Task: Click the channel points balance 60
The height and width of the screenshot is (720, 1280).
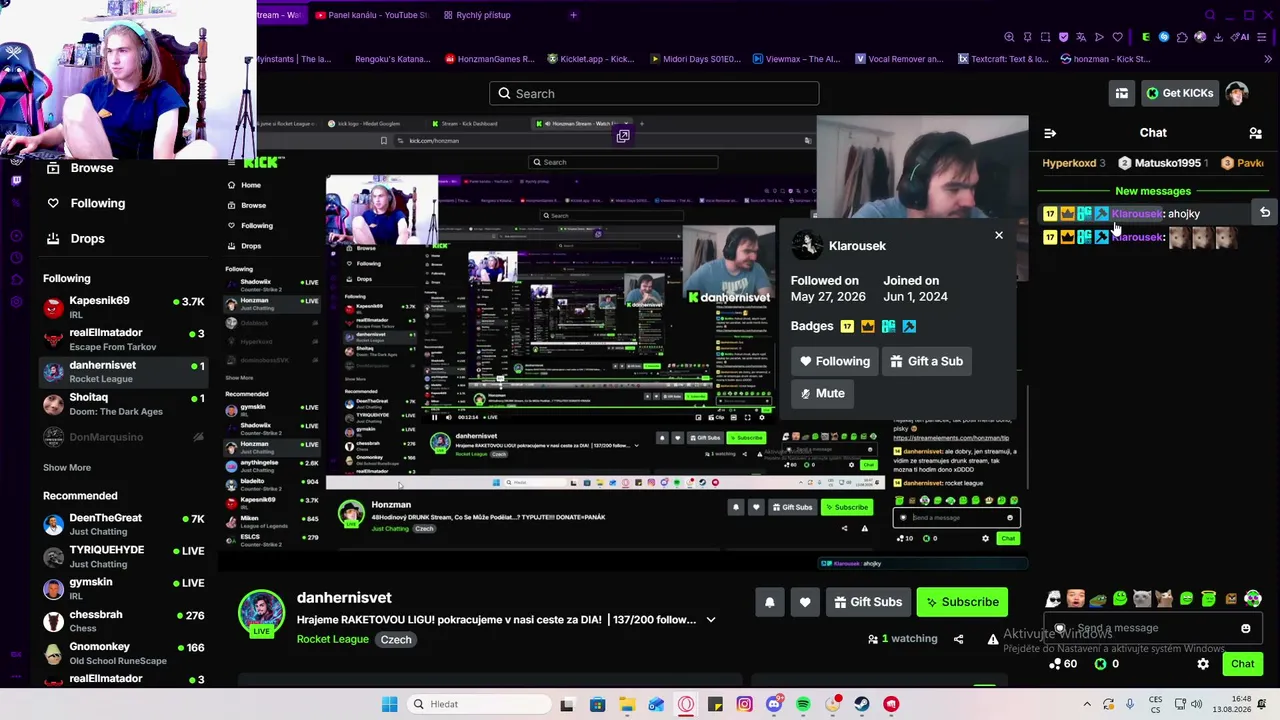Action: pos(1062,664)
